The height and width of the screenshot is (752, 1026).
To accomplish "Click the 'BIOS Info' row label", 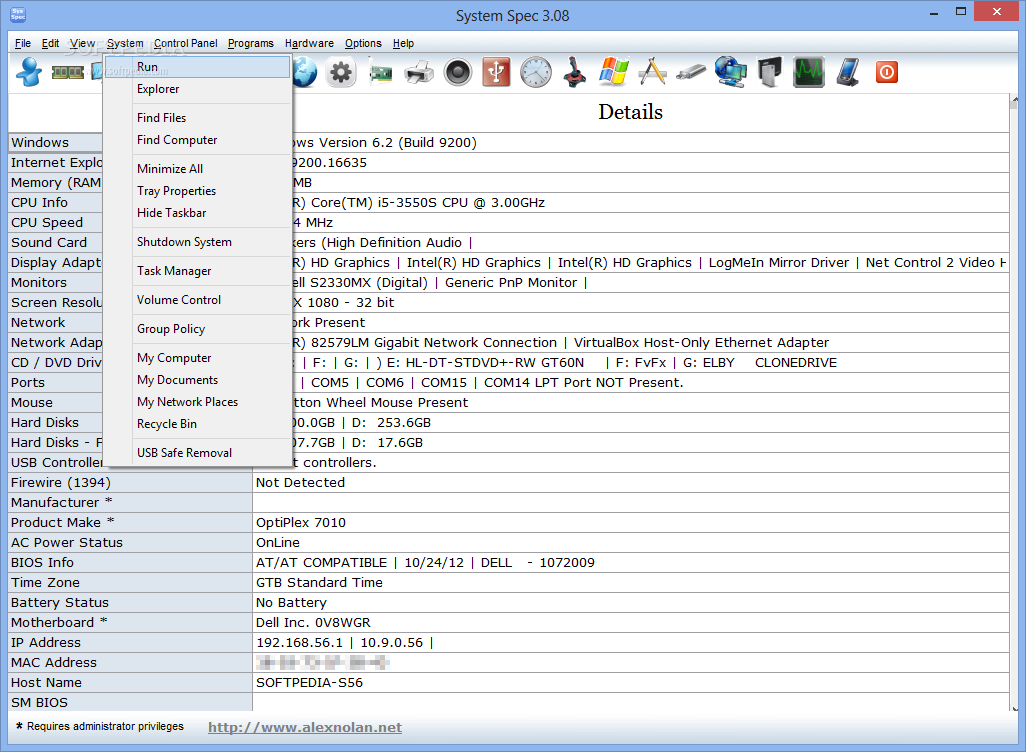I will coord(131,562).
